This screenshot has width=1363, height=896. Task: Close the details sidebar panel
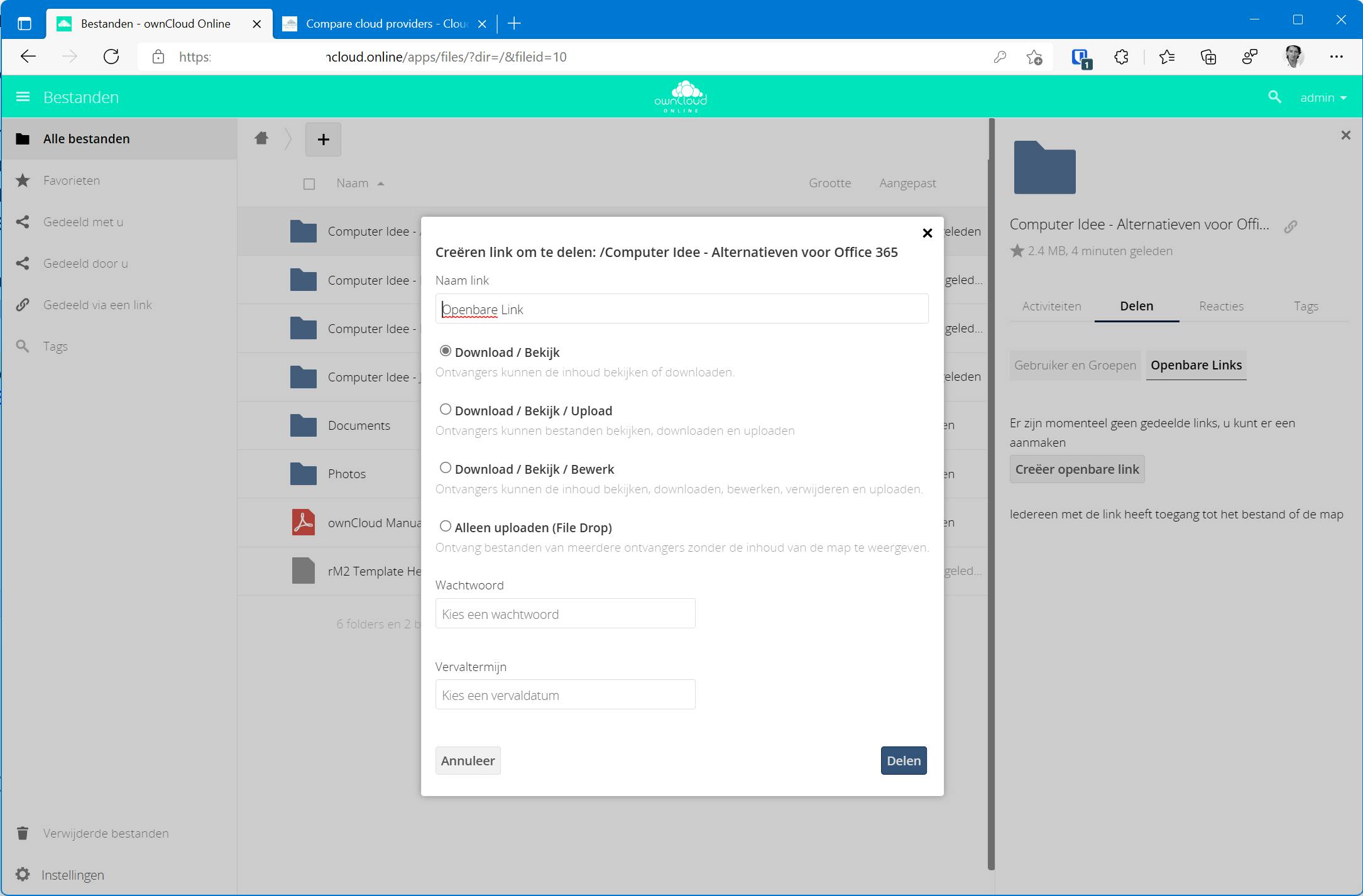(1345, 135)
